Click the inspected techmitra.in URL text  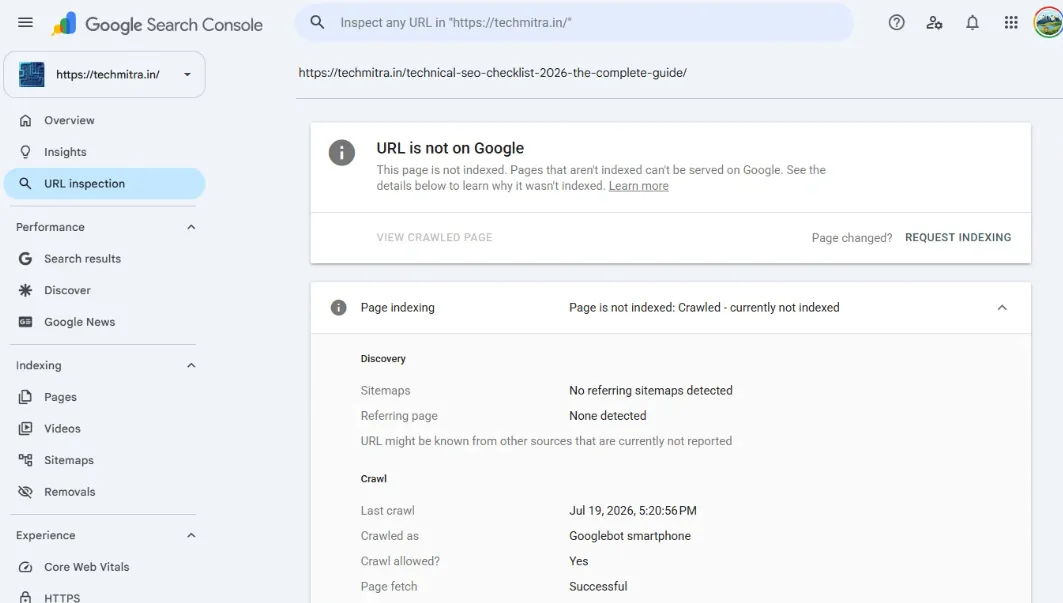click(493, 73)
